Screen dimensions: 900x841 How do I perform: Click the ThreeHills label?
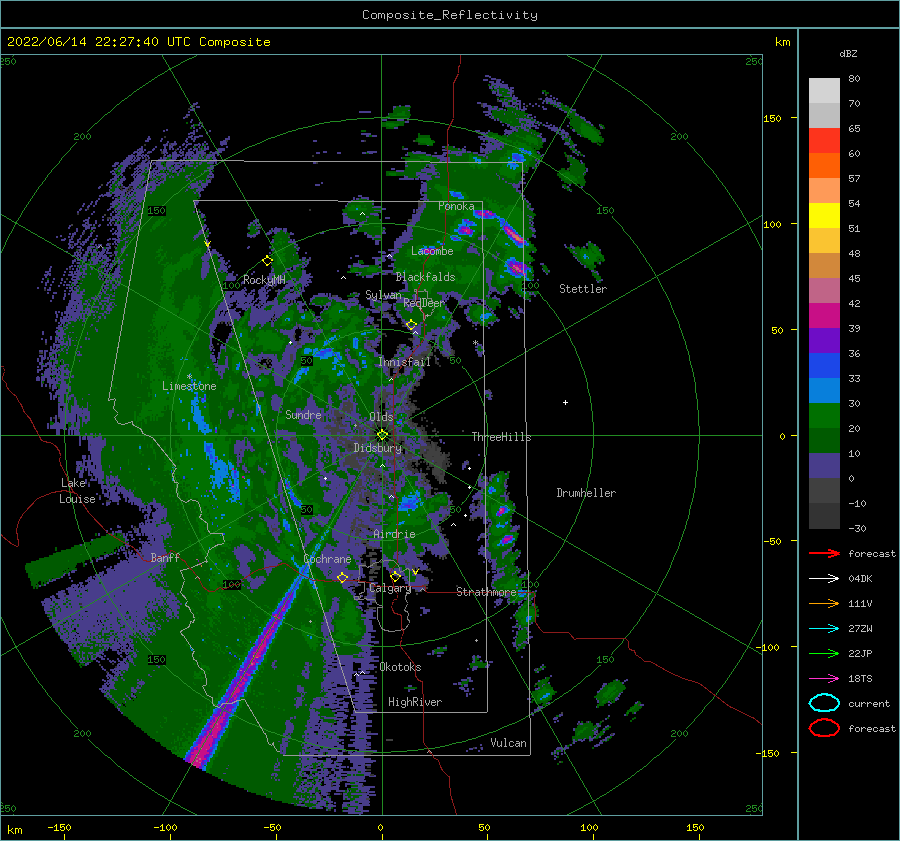point(502,437)
